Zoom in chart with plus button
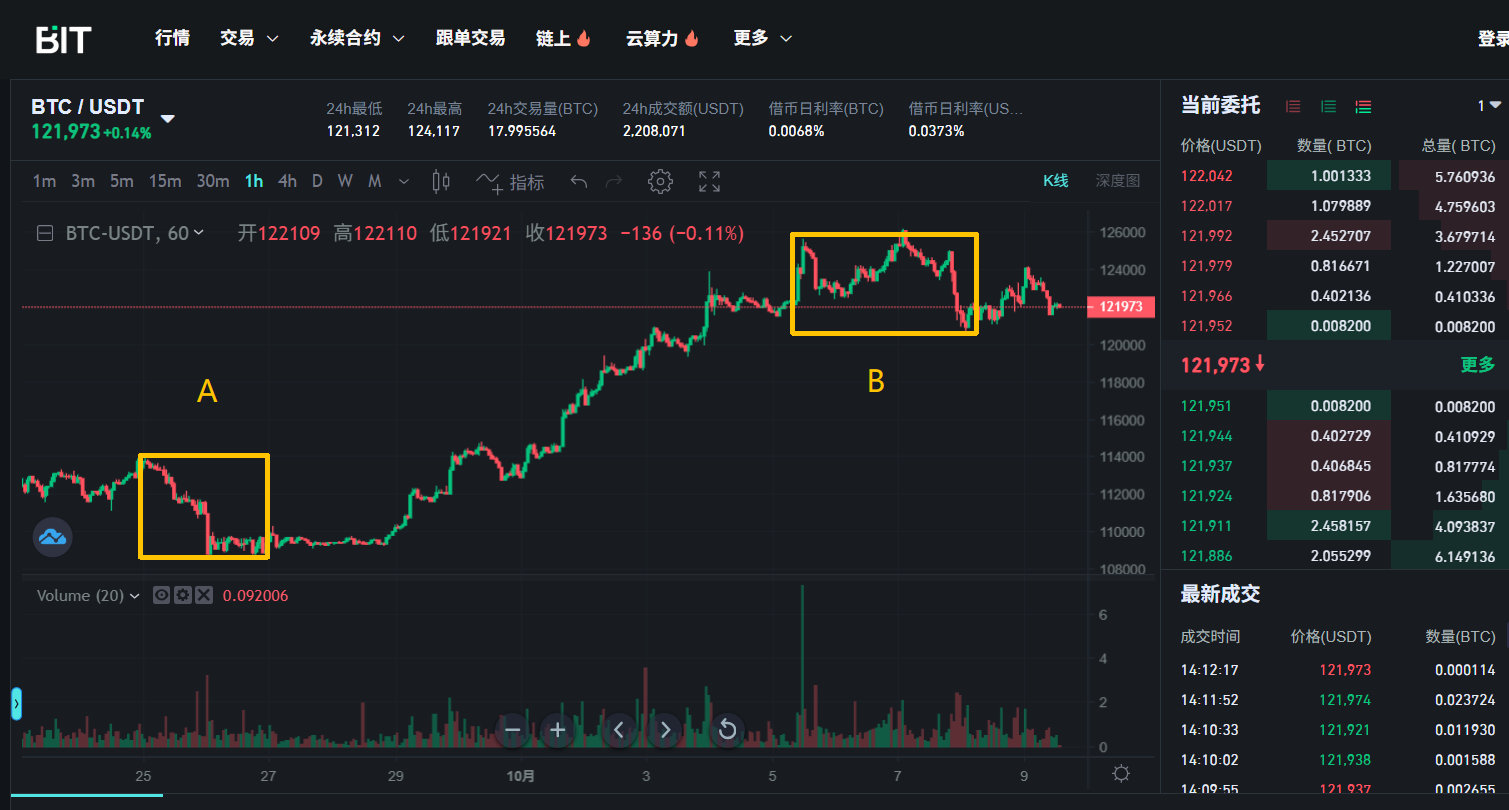The image size is (1509, 810). [x=558, y=730]
